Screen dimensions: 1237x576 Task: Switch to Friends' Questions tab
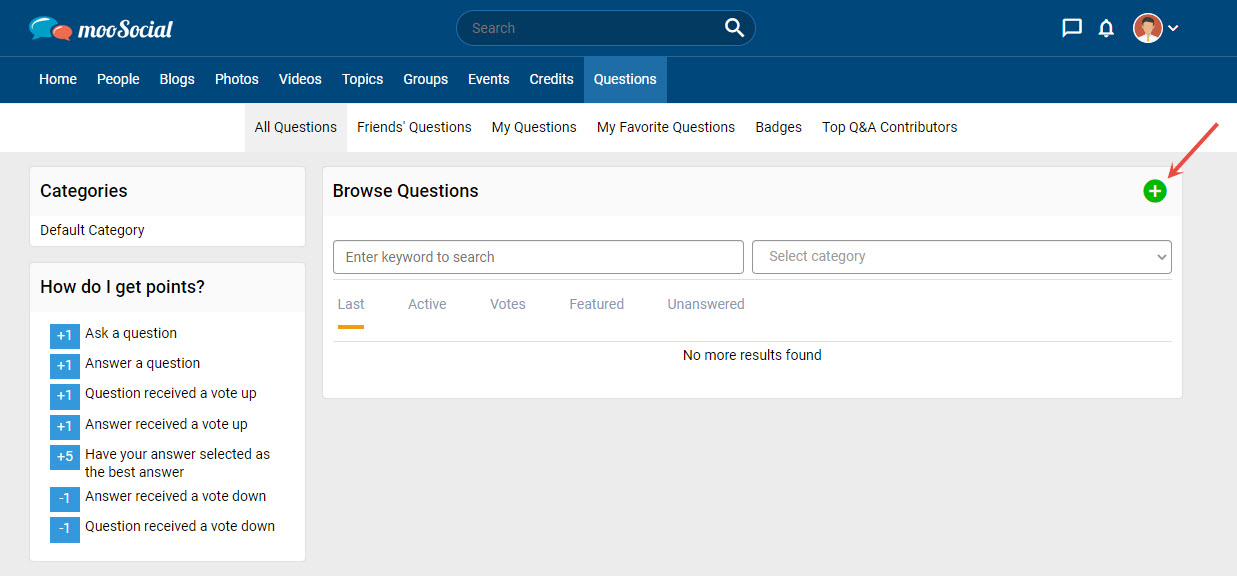click(x=414, y=127)
